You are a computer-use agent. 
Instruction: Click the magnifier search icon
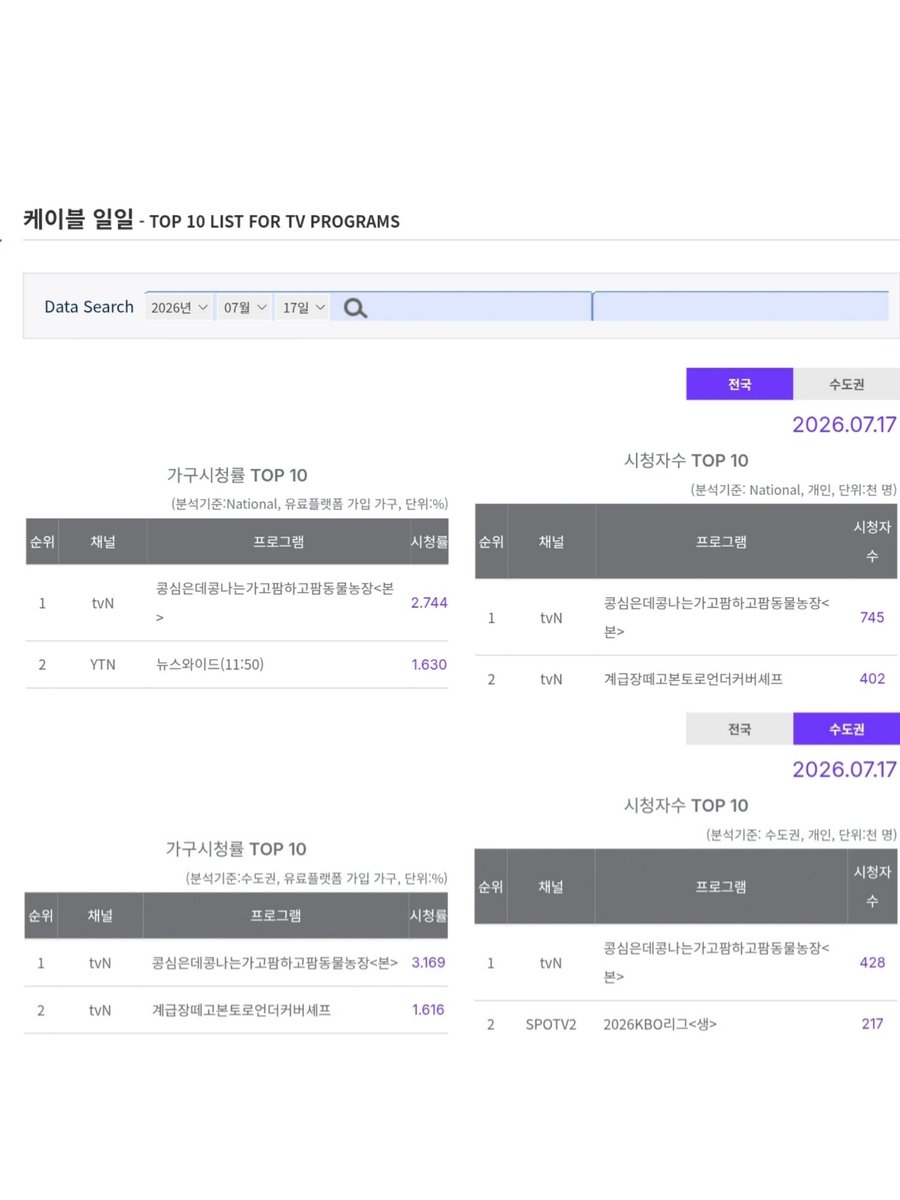pos(355,308)
